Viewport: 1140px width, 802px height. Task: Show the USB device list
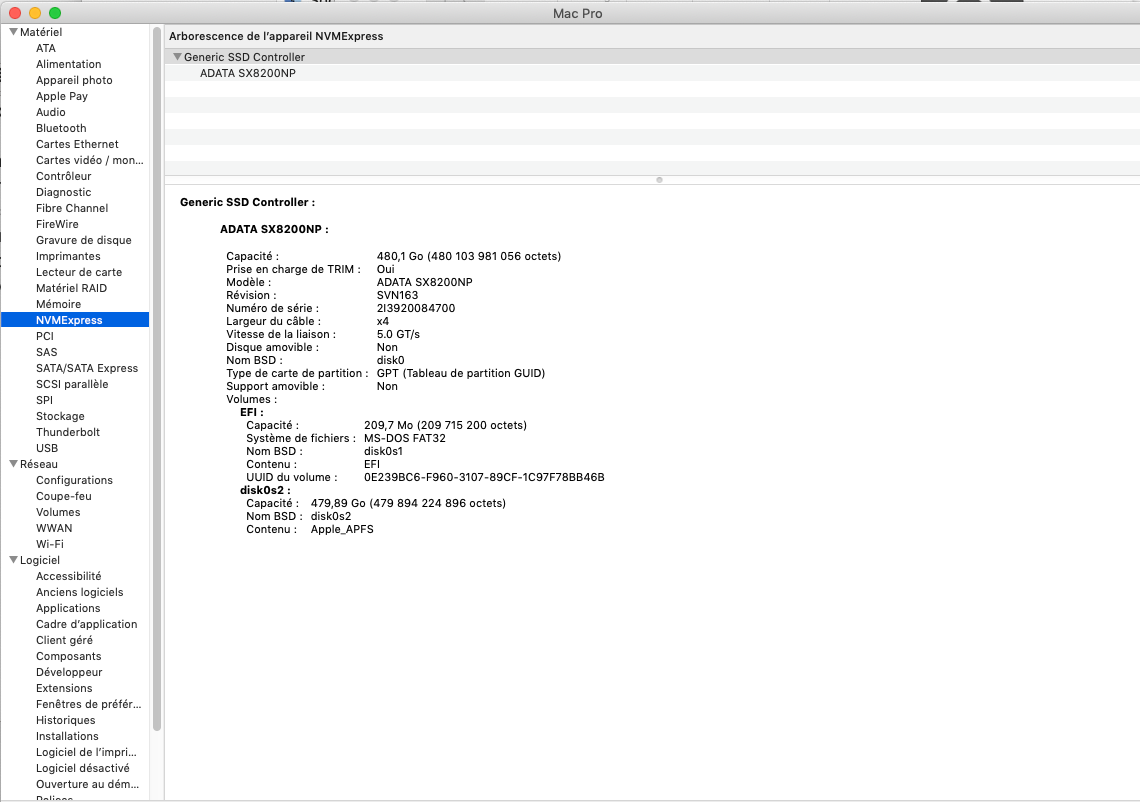(47, 448)
